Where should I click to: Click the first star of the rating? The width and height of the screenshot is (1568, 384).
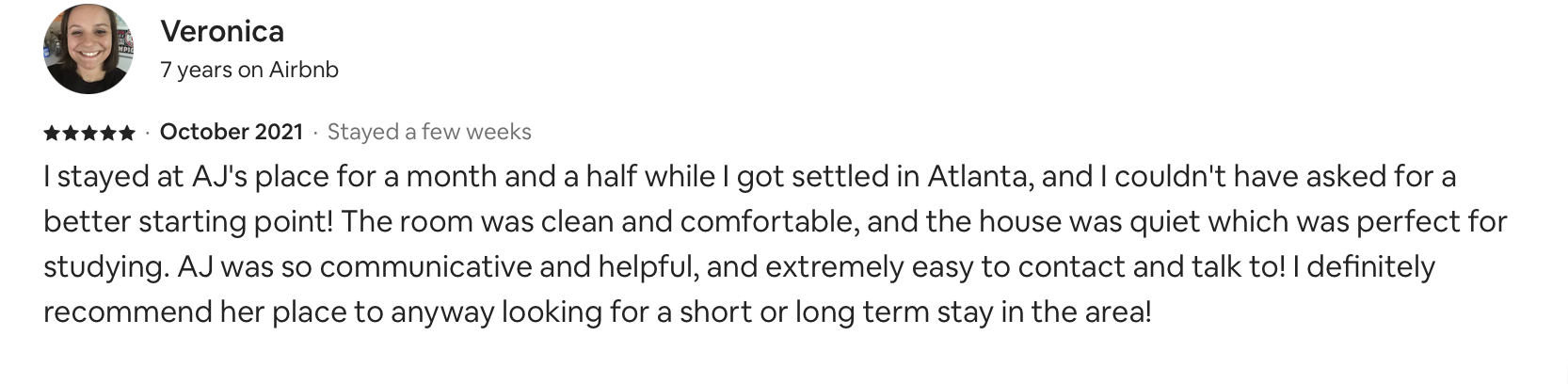pos(51,133)
